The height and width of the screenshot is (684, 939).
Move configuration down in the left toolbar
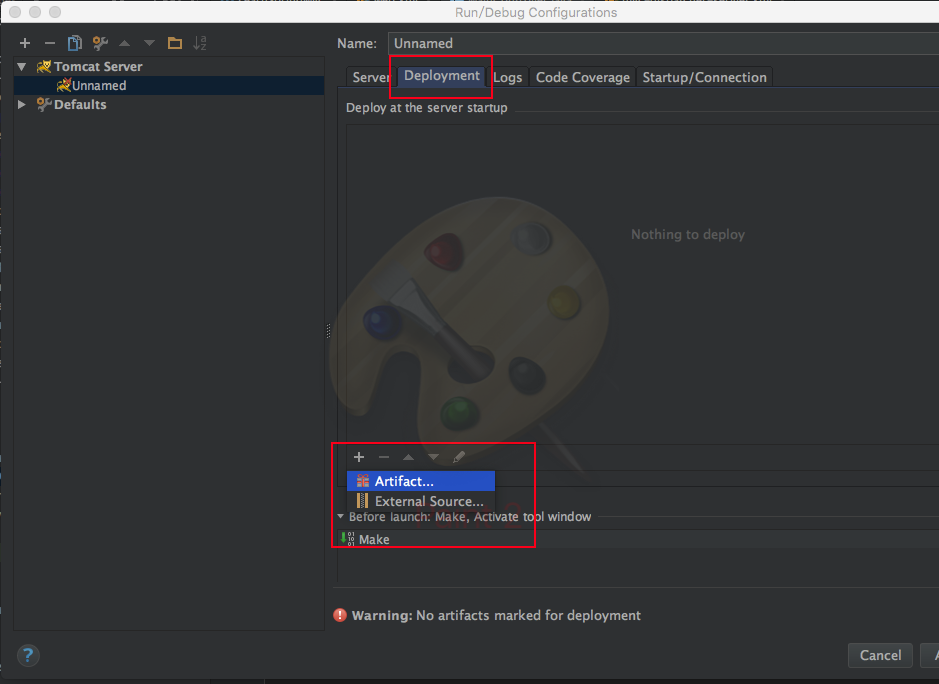point(150,43)
